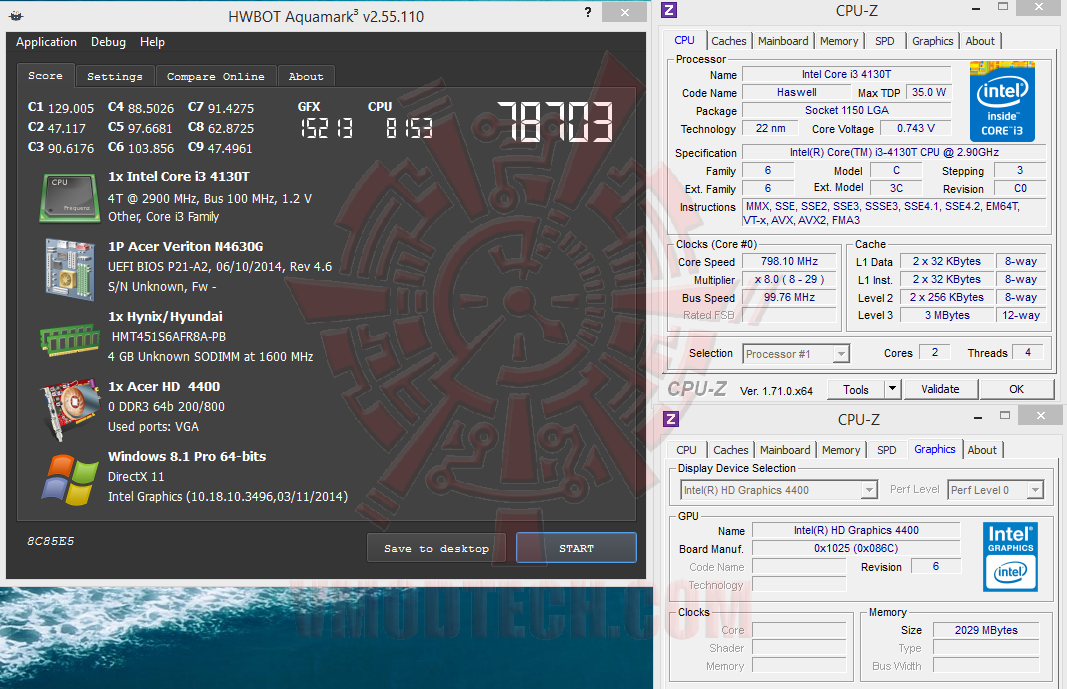Select the SPD tab in lower CPU-Z window
The image size is (1067, 689).
[x=887, y=450]
